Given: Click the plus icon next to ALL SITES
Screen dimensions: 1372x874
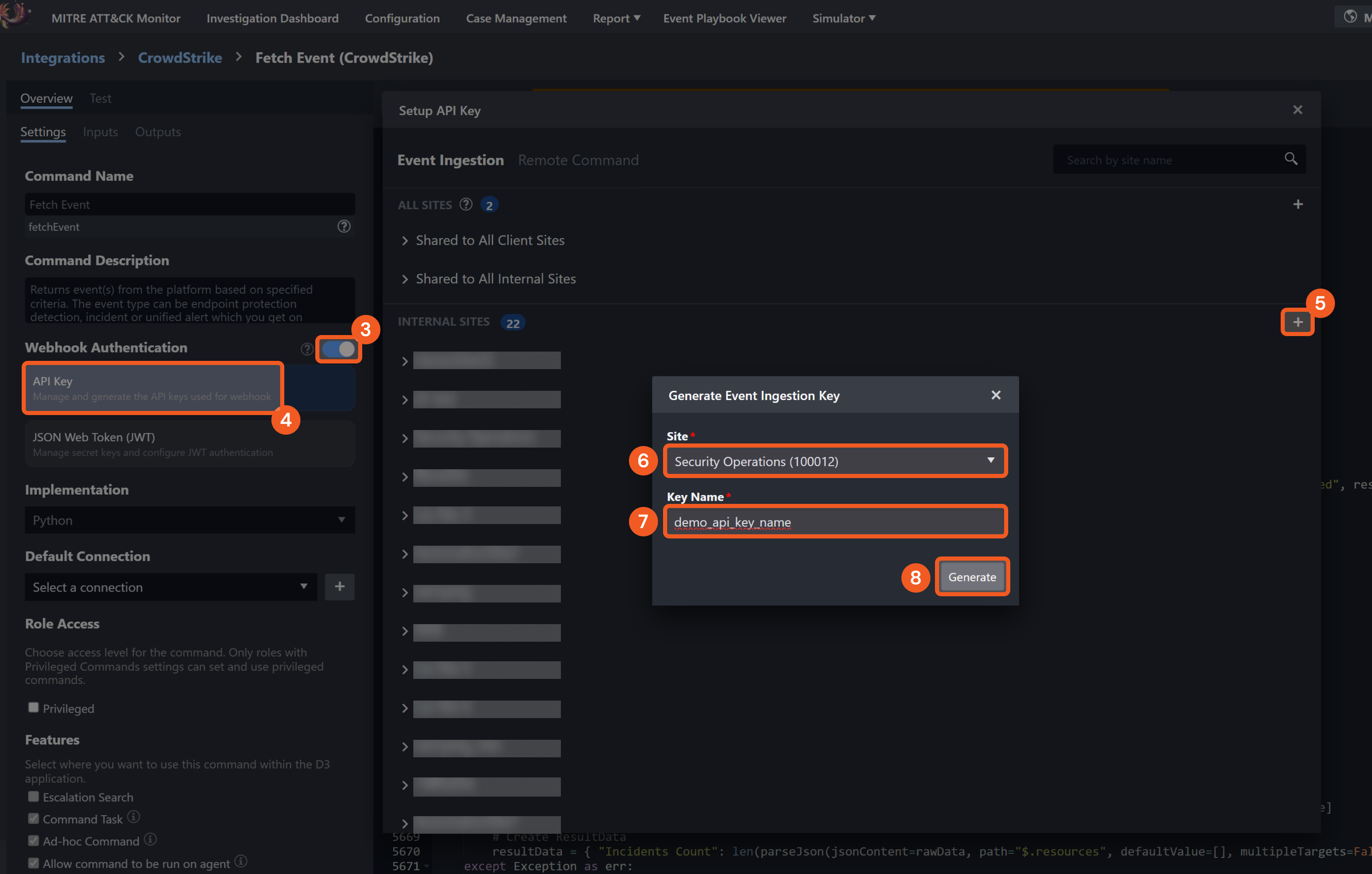Looking at the screenshot, I should pyautogui.click(x=1298, y=204).
